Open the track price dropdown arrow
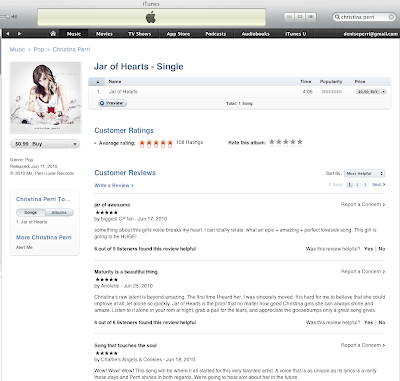 click(384, 92)
